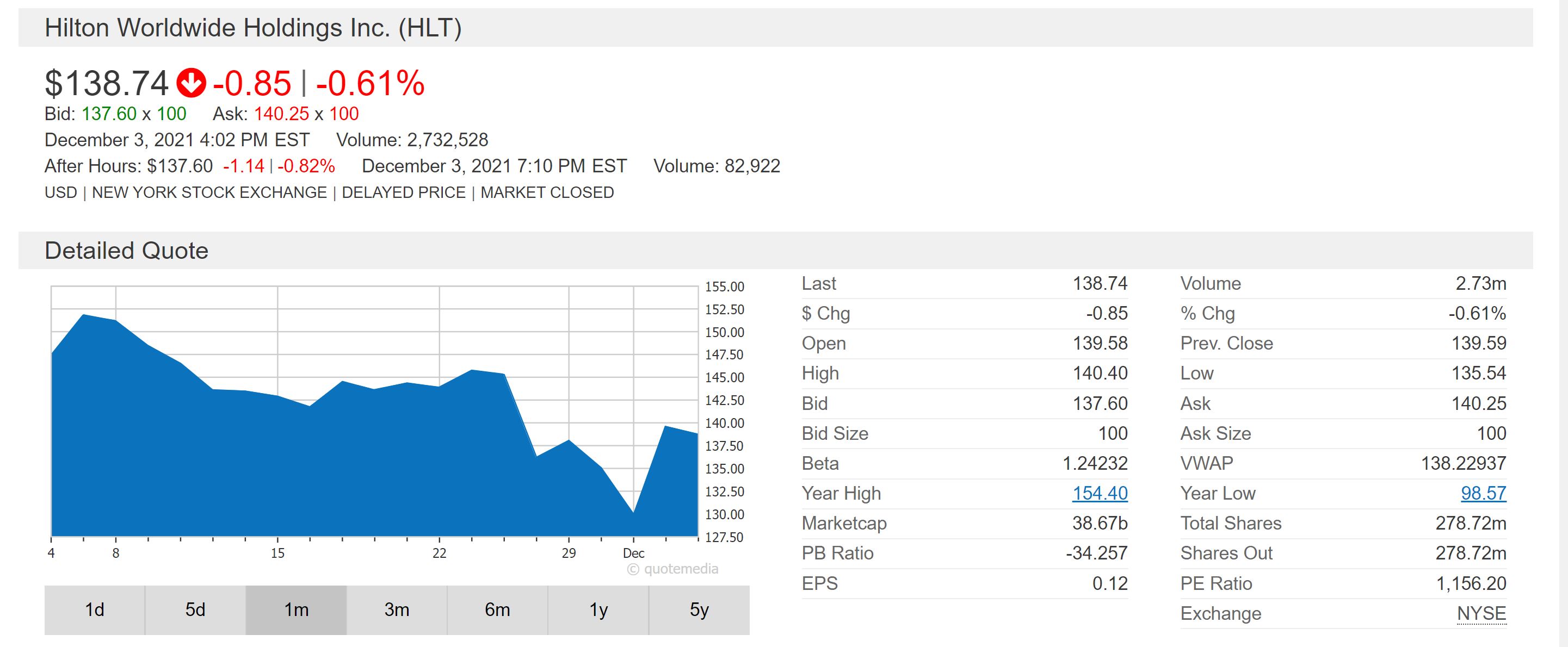Switch chart to 3m range
Screen dimensions: 1568x647
[x=396, y=609]
